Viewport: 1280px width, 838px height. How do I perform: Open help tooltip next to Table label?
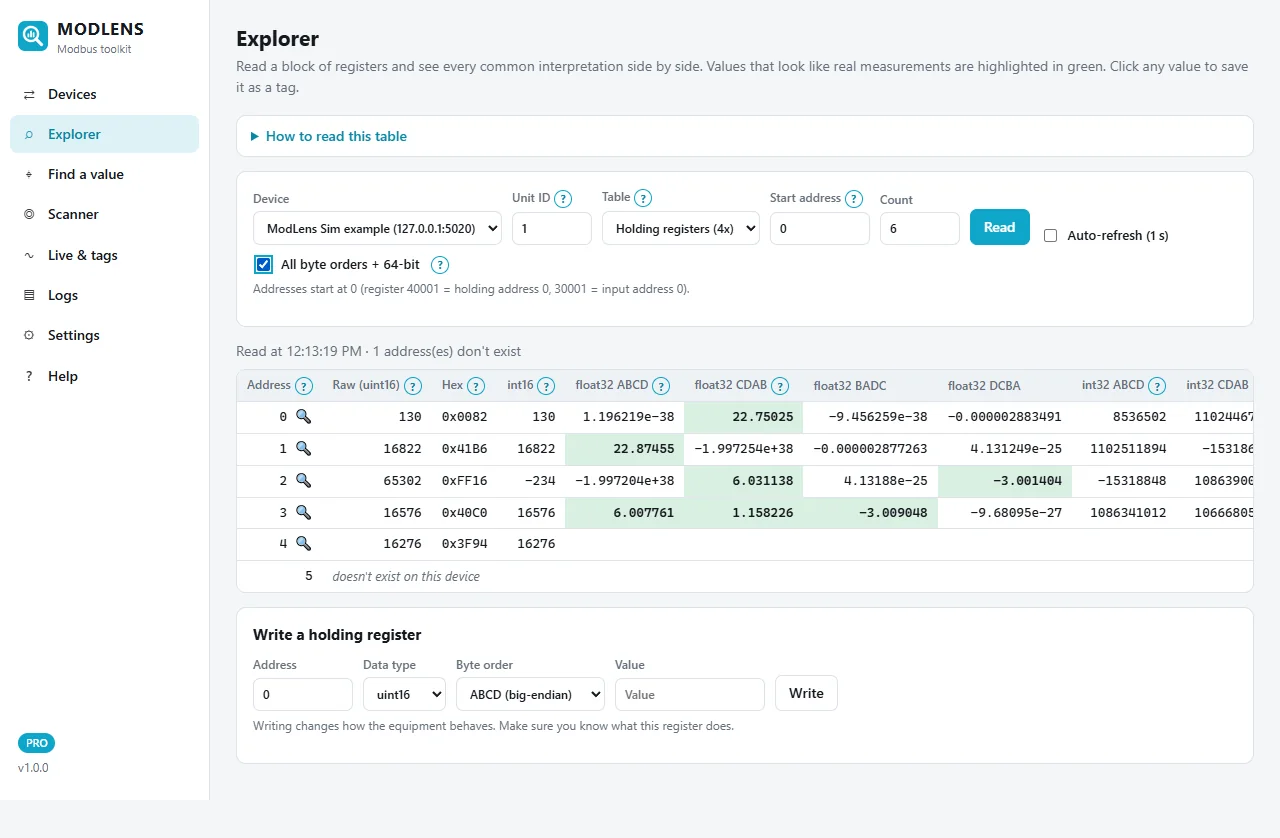point(643,198)
